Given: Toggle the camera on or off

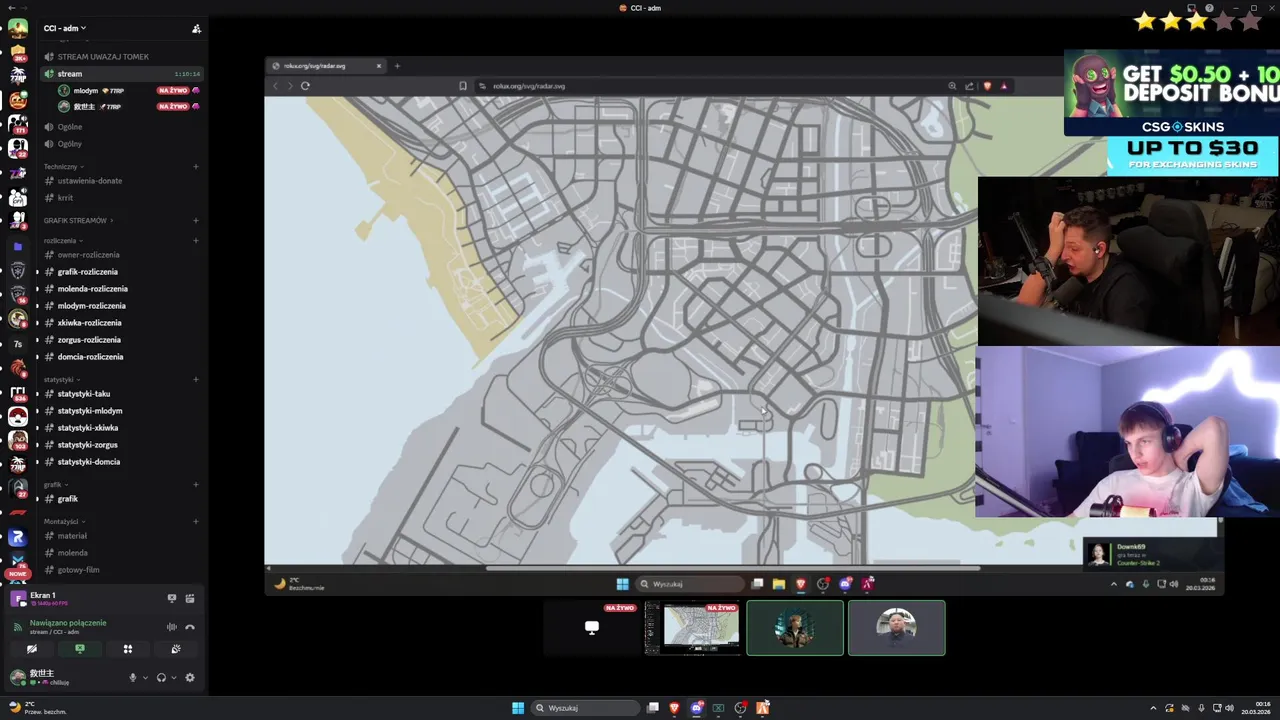Looking at the screenshot, I should pyautogui.click(x=32, y=649).
